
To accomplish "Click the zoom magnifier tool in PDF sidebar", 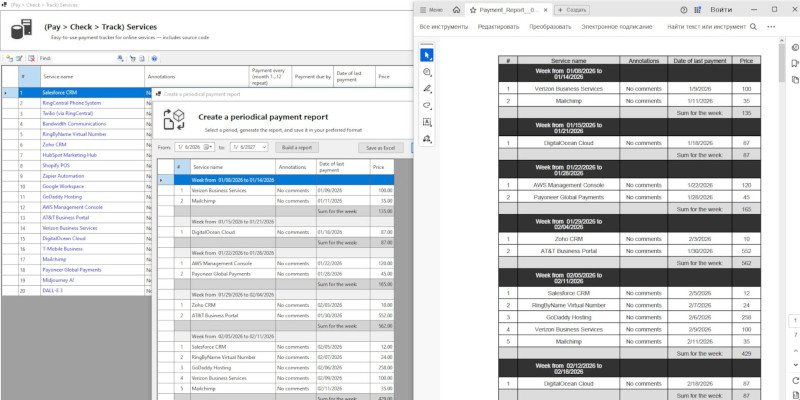I will 427,72.
